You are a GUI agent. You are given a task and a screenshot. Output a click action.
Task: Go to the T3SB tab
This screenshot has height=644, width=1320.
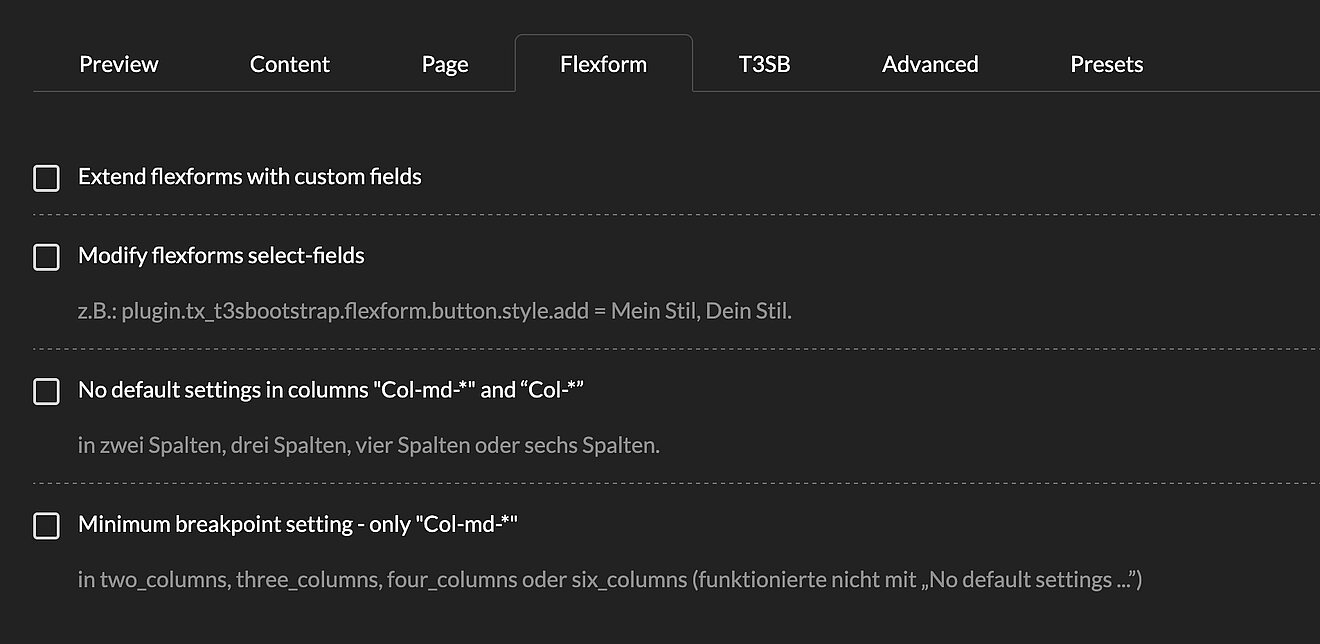(x=764, y=64)
